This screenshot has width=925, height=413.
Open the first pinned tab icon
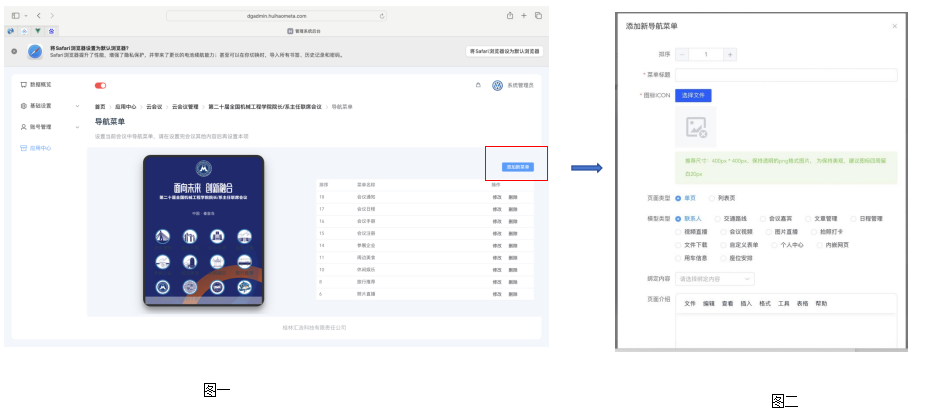point(11,31)
